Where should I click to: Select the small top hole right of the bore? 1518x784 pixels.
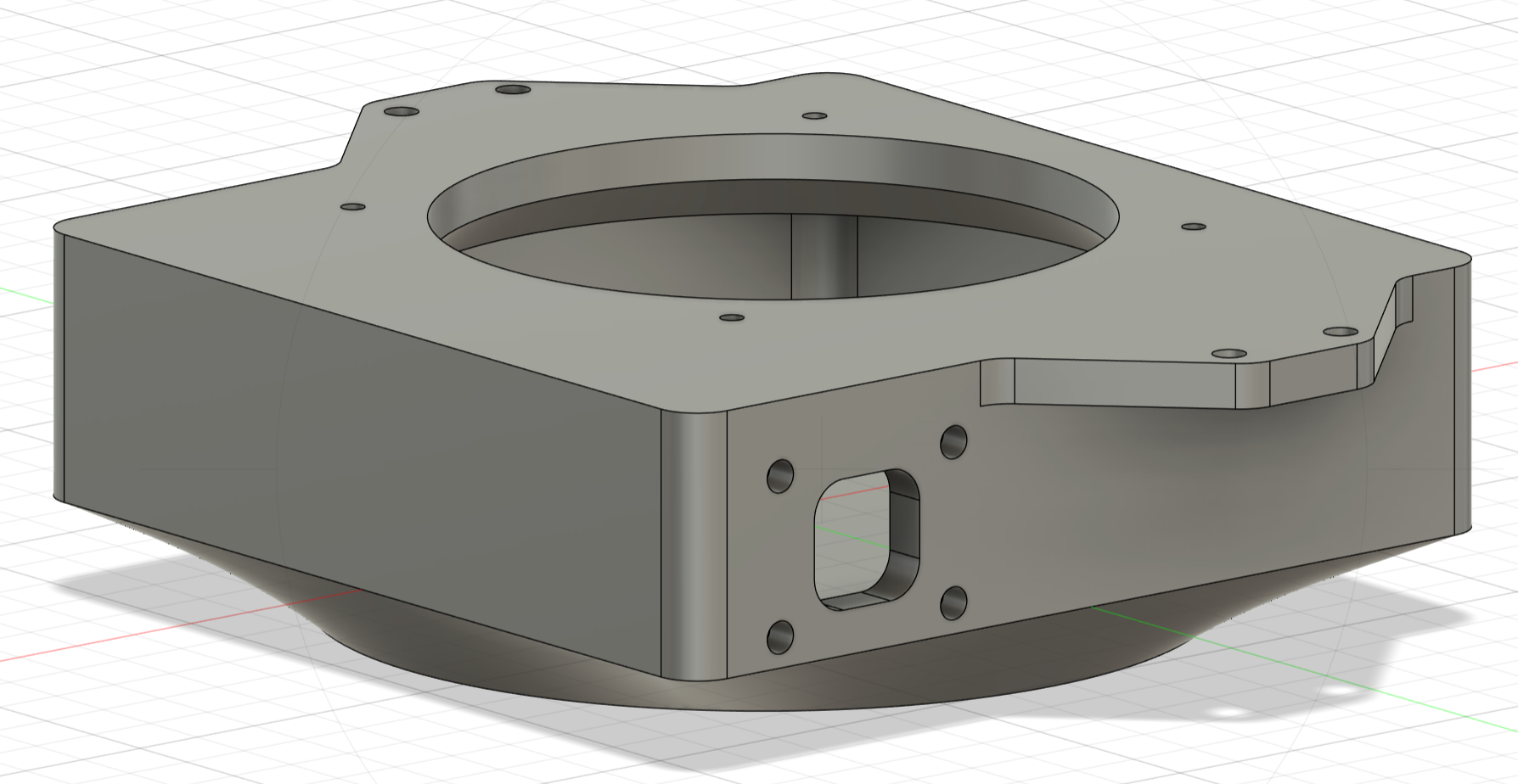[1194, 227]
